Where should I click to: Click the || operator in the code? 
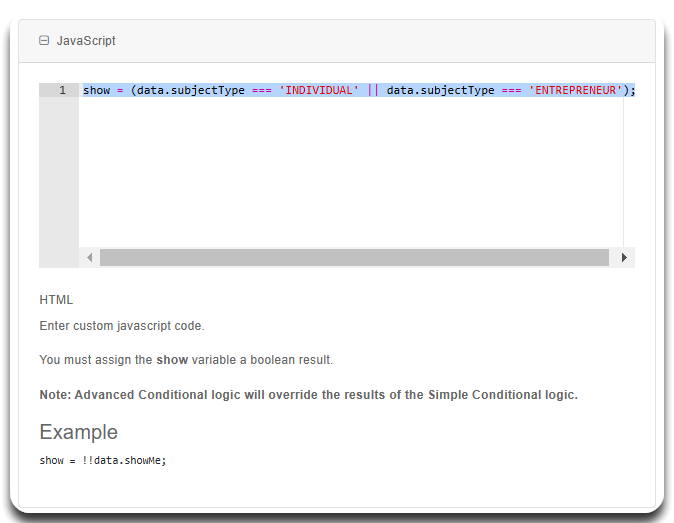(372, 90)
